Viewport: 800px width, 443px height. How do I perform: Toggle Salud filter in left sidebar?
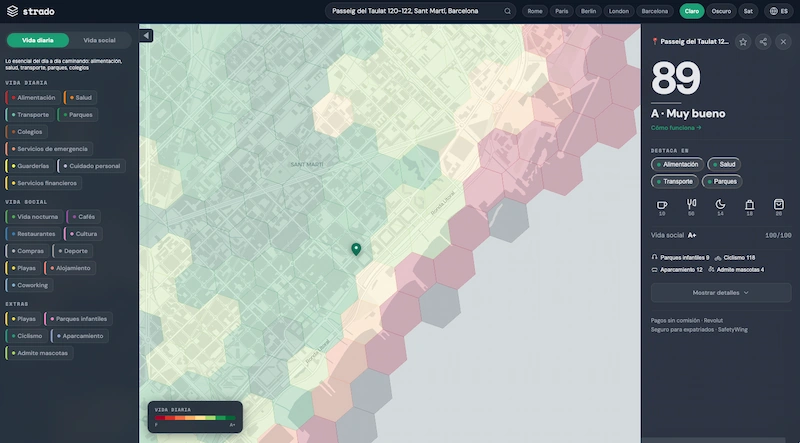click(x=80, y=97)
